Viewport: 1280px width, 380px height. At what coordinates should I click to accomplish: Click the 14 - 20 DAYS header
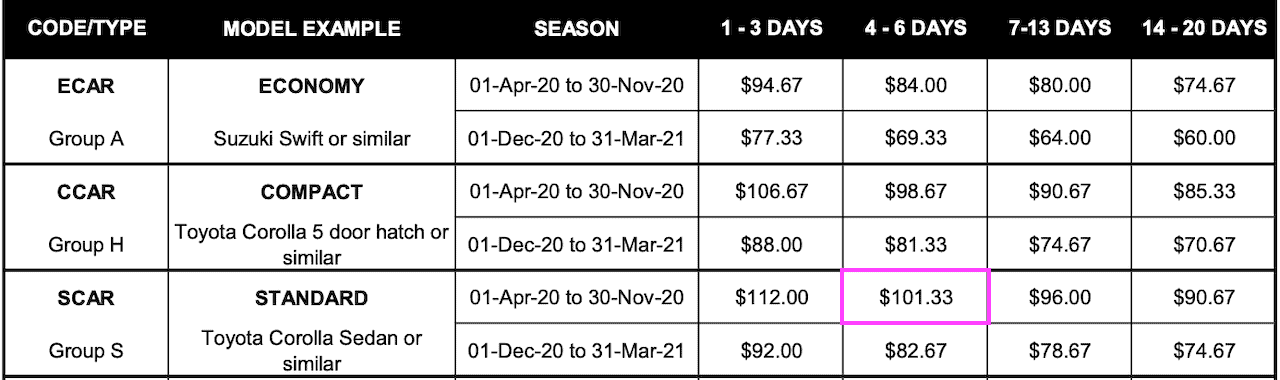[x=1204, y=28]
